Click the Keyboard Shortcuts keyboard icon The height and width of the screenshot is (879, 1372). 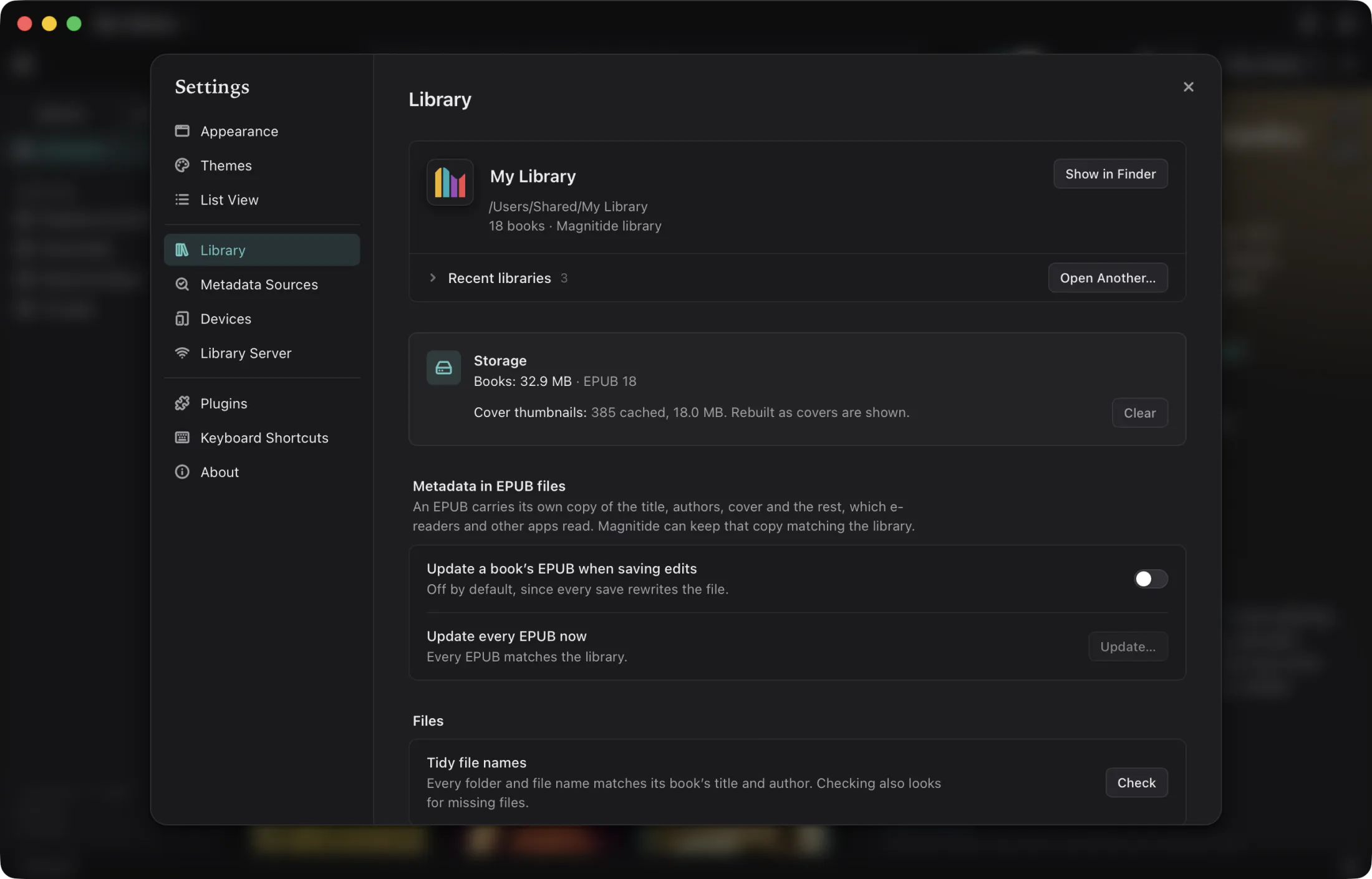pos(182,438)
